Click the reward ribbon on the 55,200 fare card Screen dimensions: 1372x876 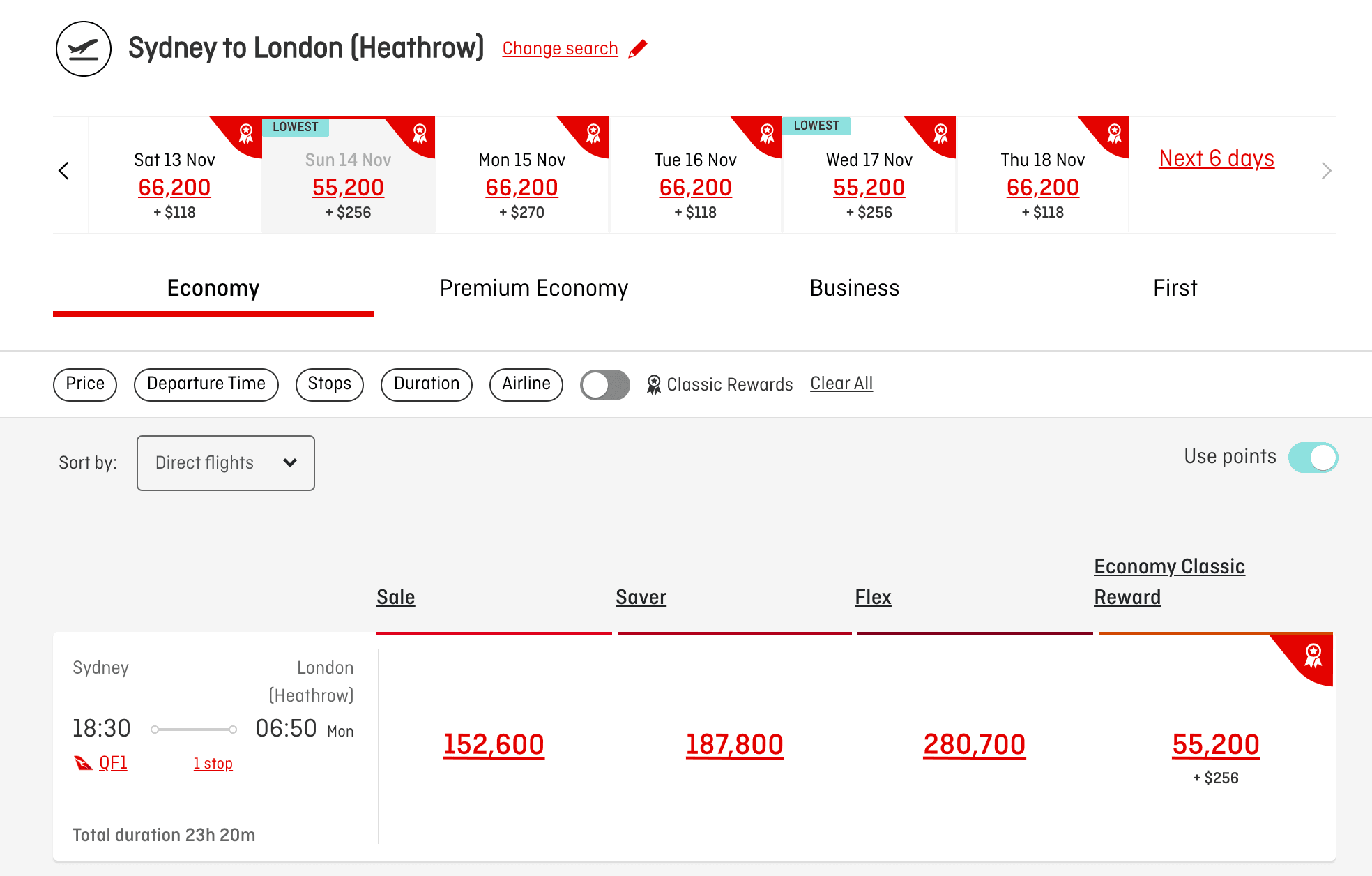click(x=1313, y=655)
